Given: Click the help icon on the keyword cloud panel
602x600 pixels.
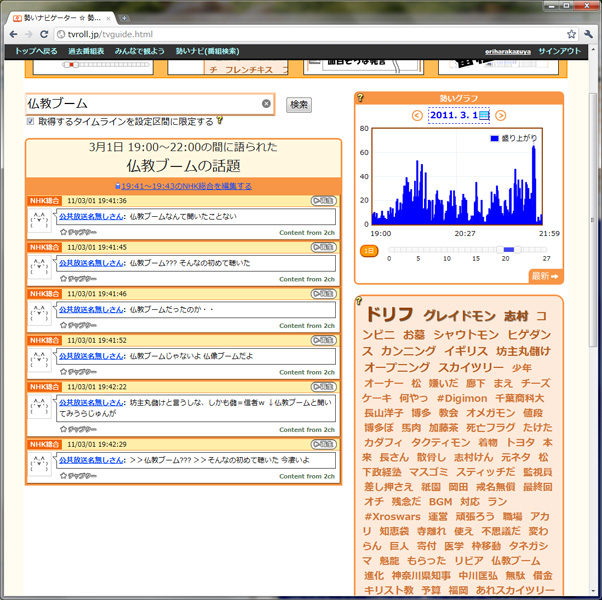Looking at the screenshot, I should 359,301.
